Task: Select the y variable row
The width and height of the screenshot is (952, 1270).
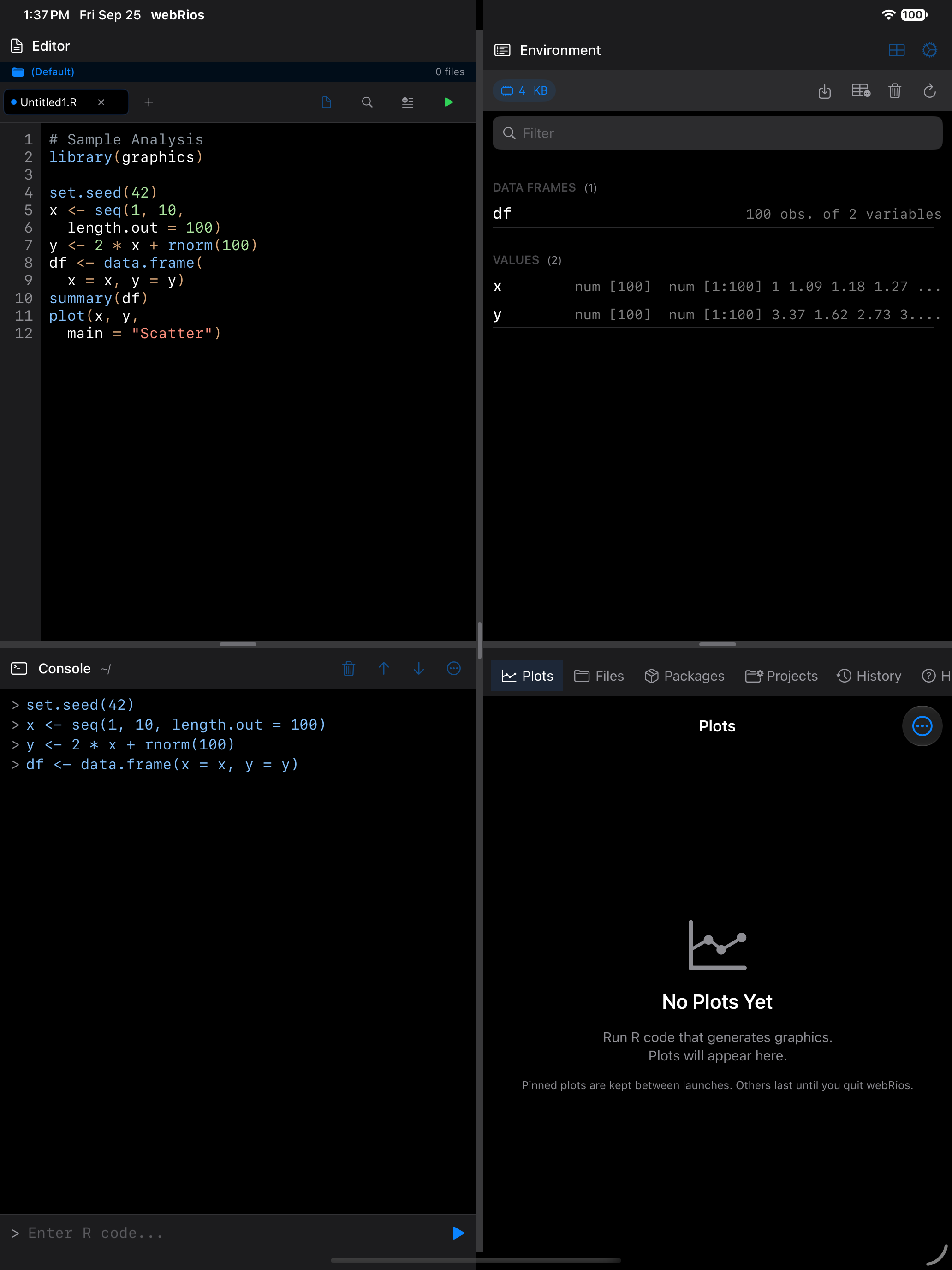Action: tap(717, 315)
